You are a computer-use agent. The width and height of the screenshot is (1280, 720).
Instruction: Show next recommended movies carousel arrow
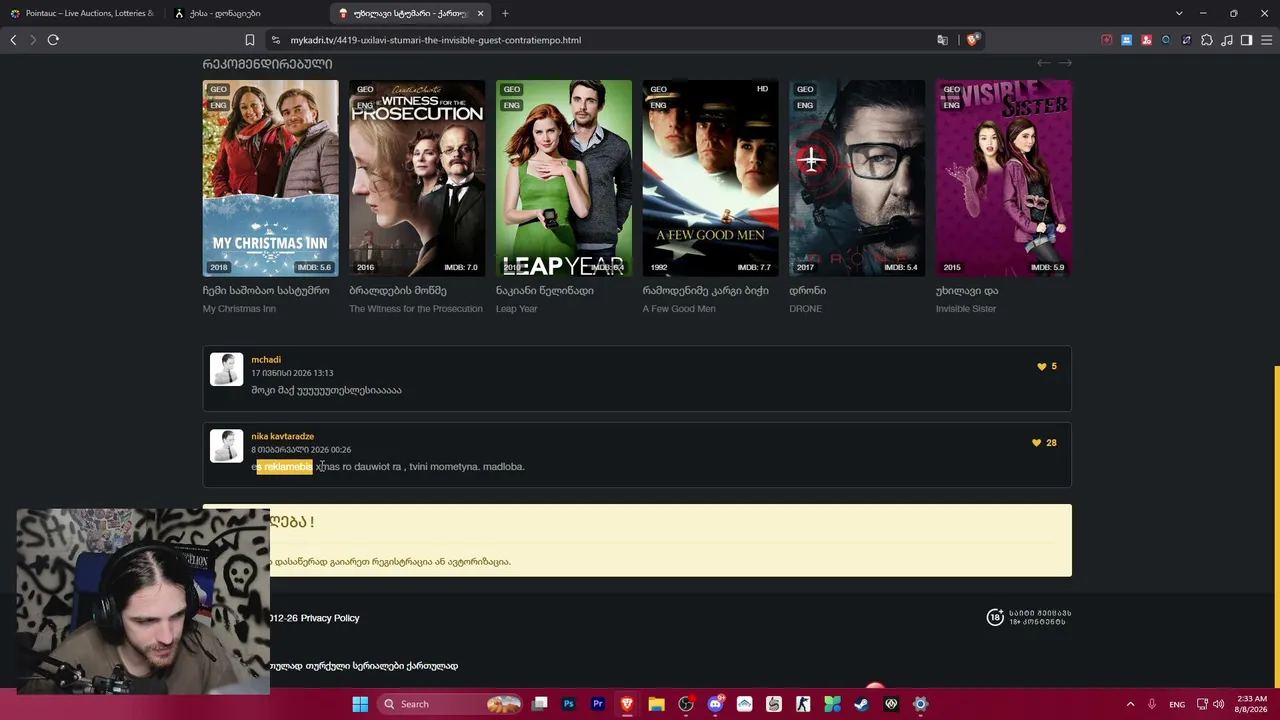pyautogui.click(x=1065, y=63)
